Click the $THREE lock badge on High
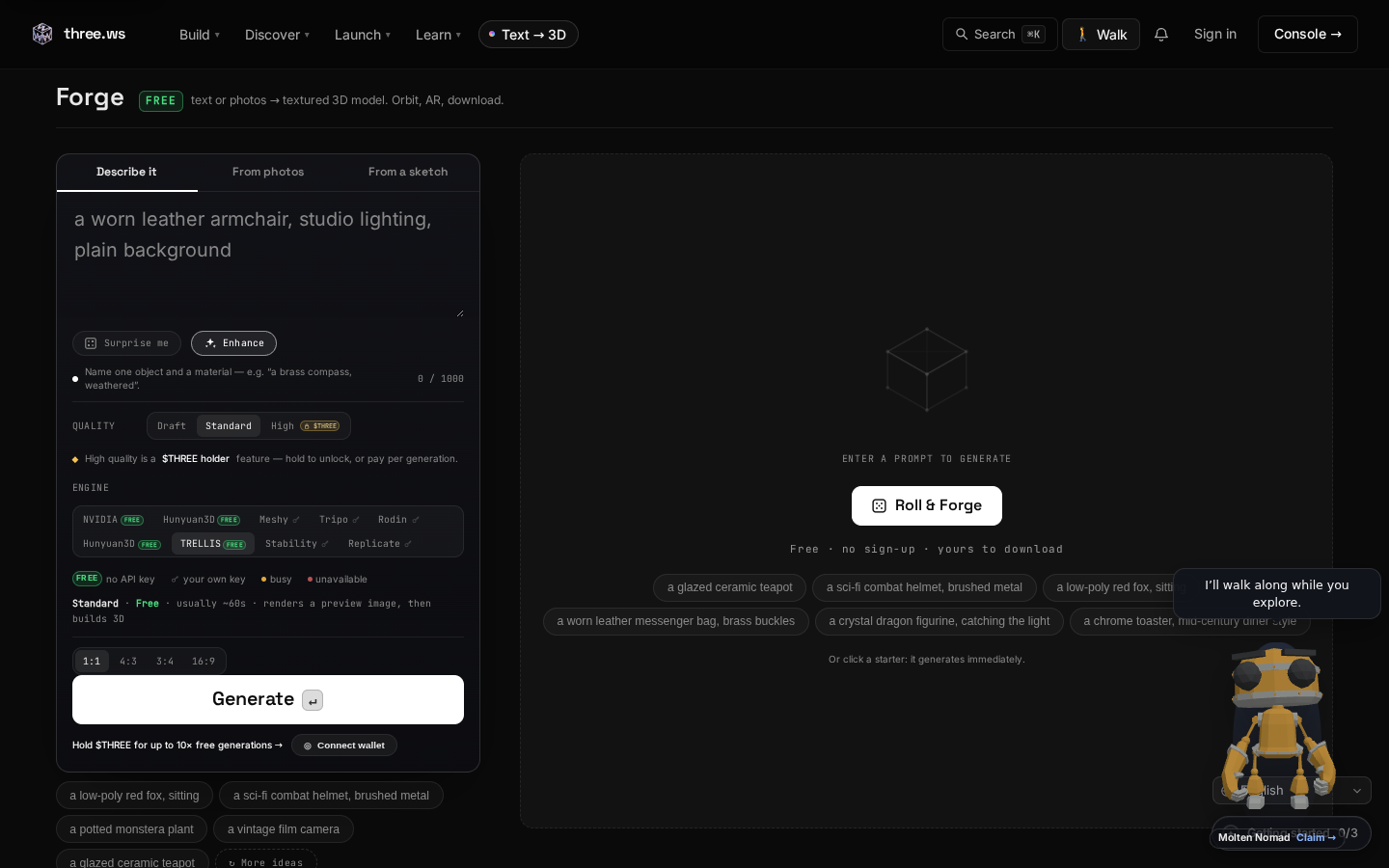1389x868 pixels. pyautogui.click(x=320, y=426)
